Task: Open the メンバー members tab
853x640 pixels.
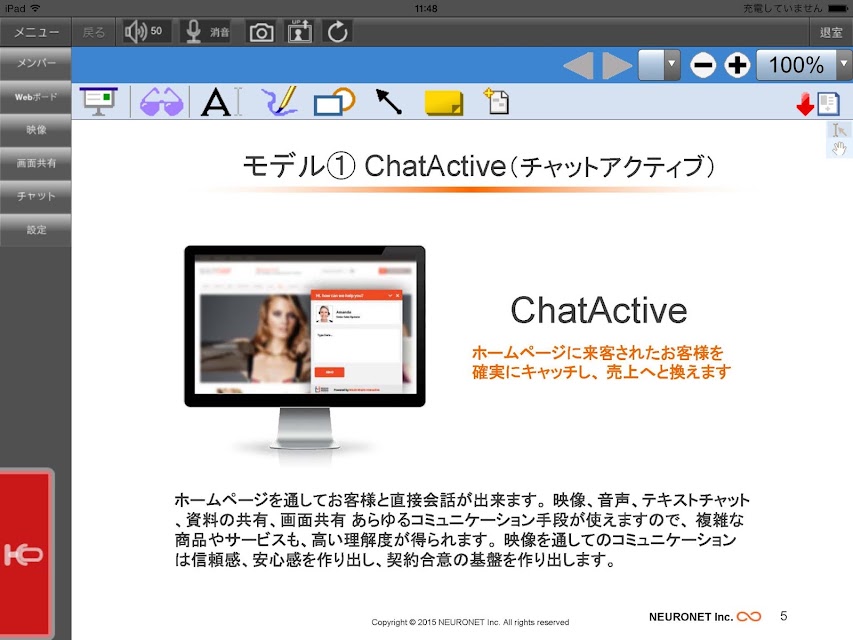Action: [35, 64]
